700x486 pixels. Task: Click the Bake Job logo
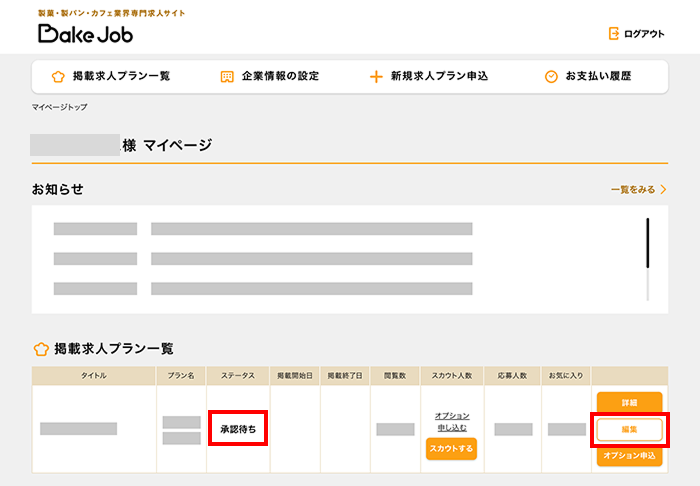(85, 33)
